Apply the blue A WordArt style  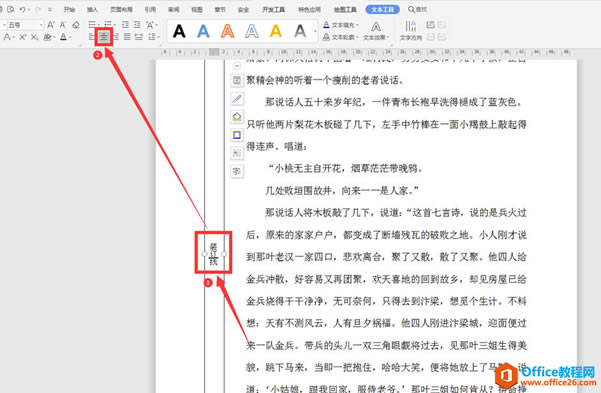pos(203,31)
